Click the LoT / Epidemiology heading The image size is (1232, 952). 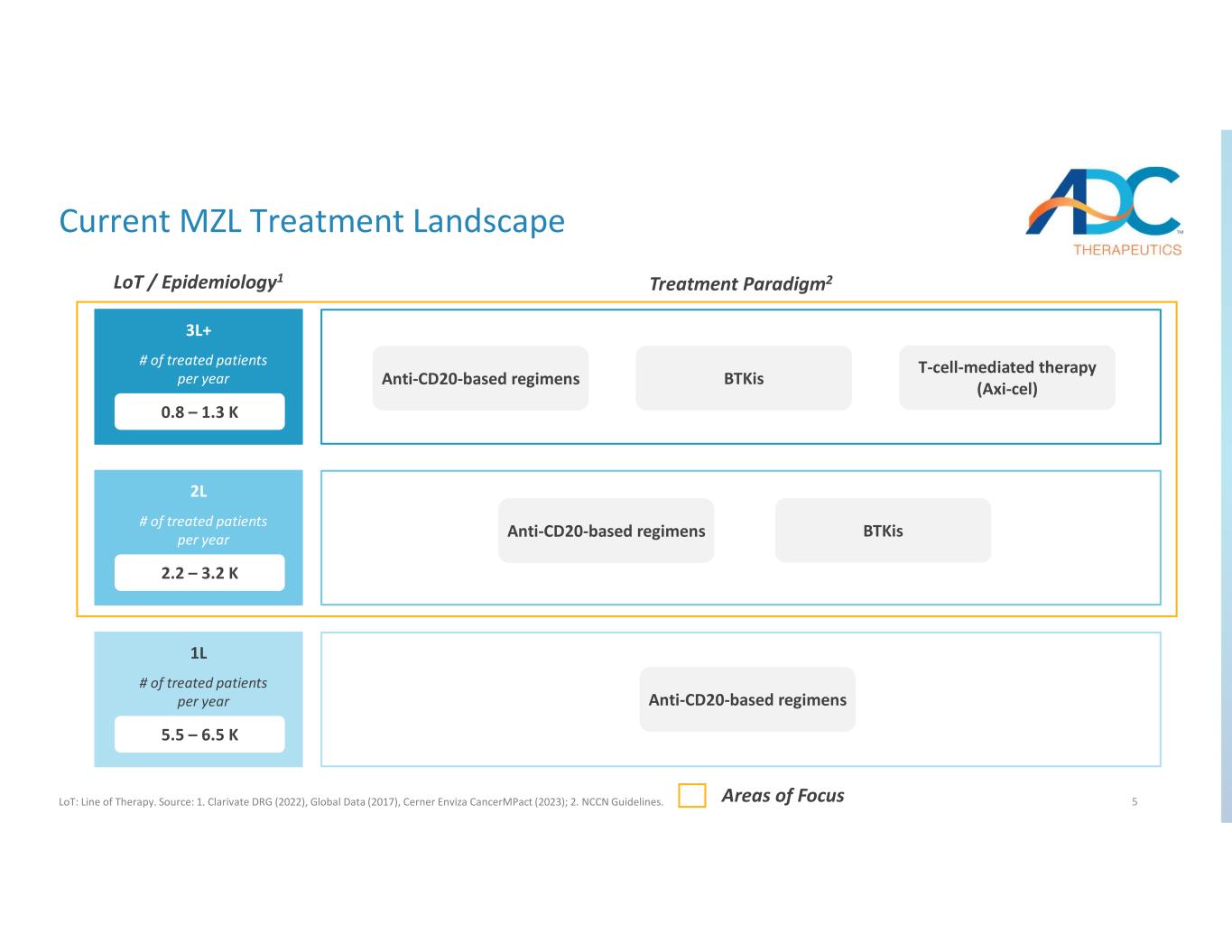199,282
